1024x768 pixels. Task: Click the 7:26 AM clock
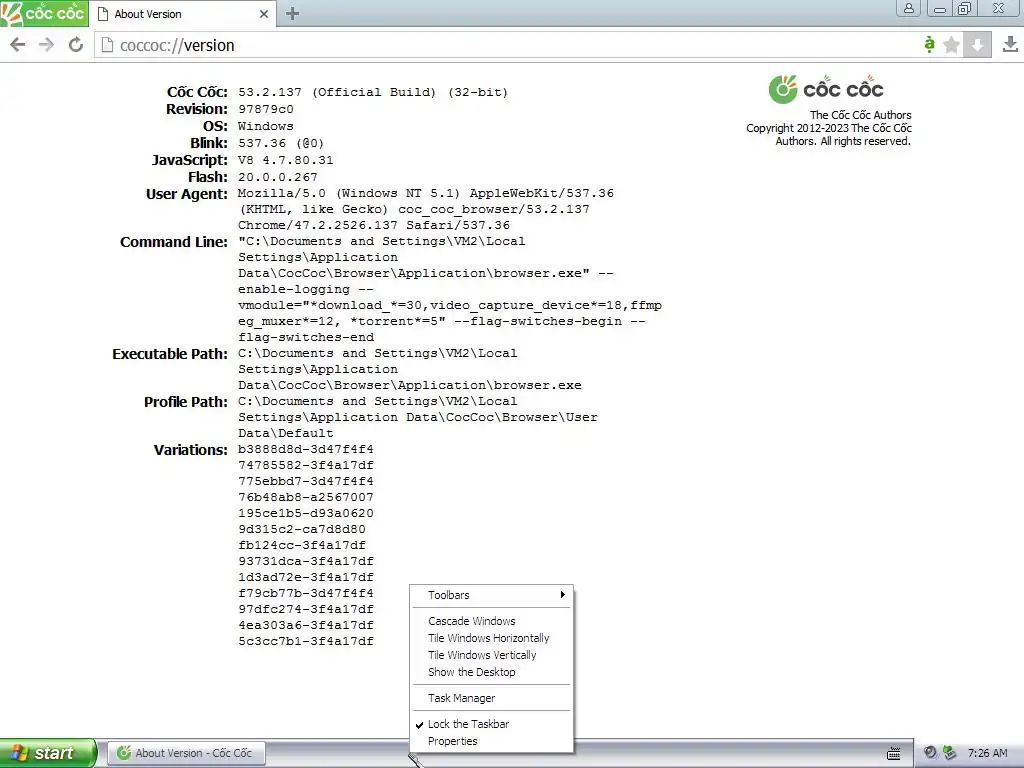tap(987, 753)
